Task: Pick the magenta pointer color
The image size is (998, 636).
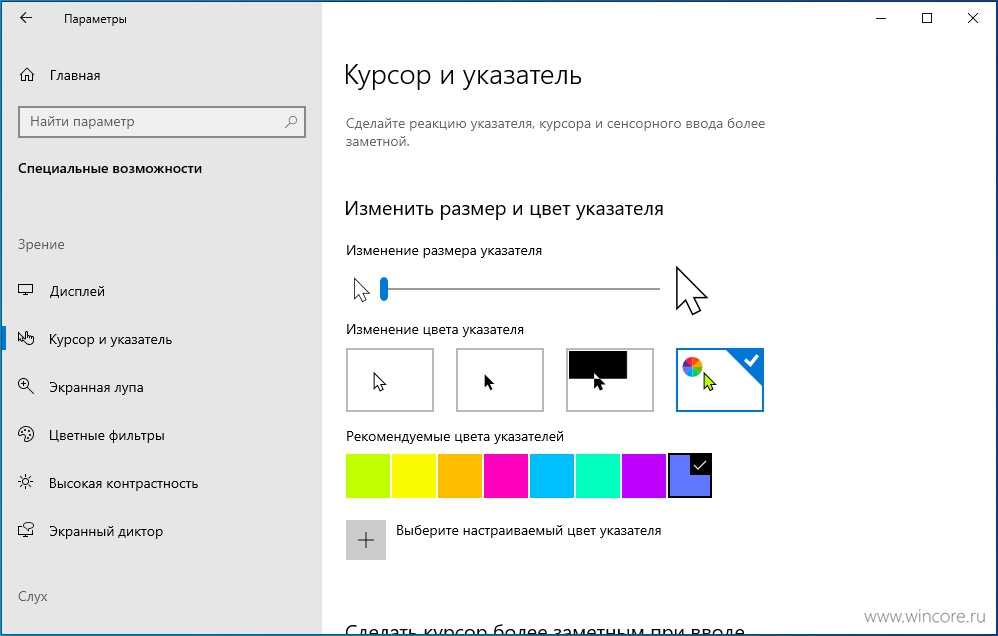Action: (x=505, y=476)
